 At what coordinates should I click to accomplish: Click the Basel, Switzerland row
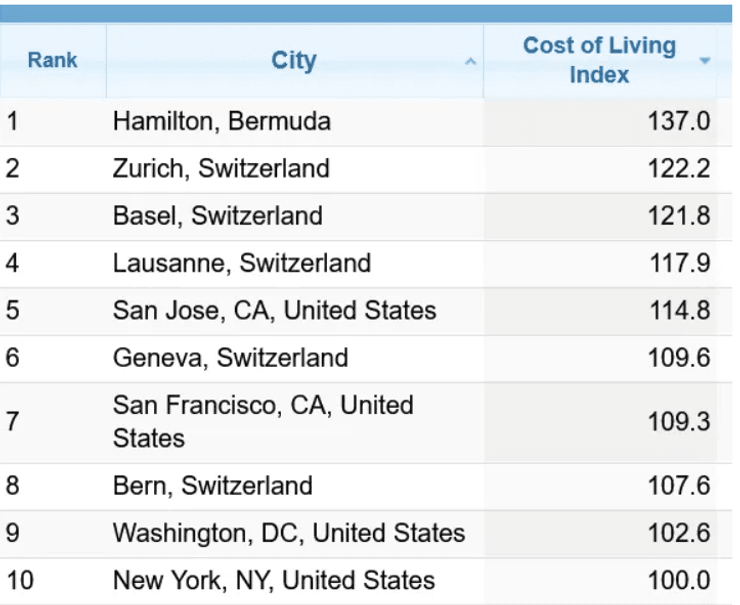tap(217, 215)
